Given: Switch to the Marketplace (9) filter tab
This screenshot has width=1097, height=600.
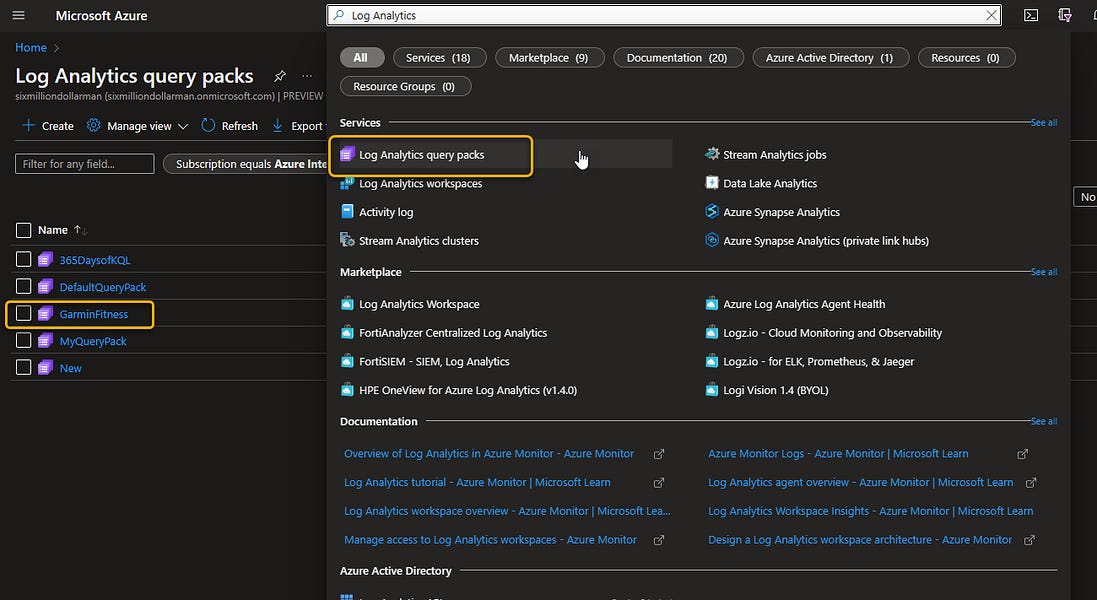Looking at the screenshot, I should click(549, 57).
